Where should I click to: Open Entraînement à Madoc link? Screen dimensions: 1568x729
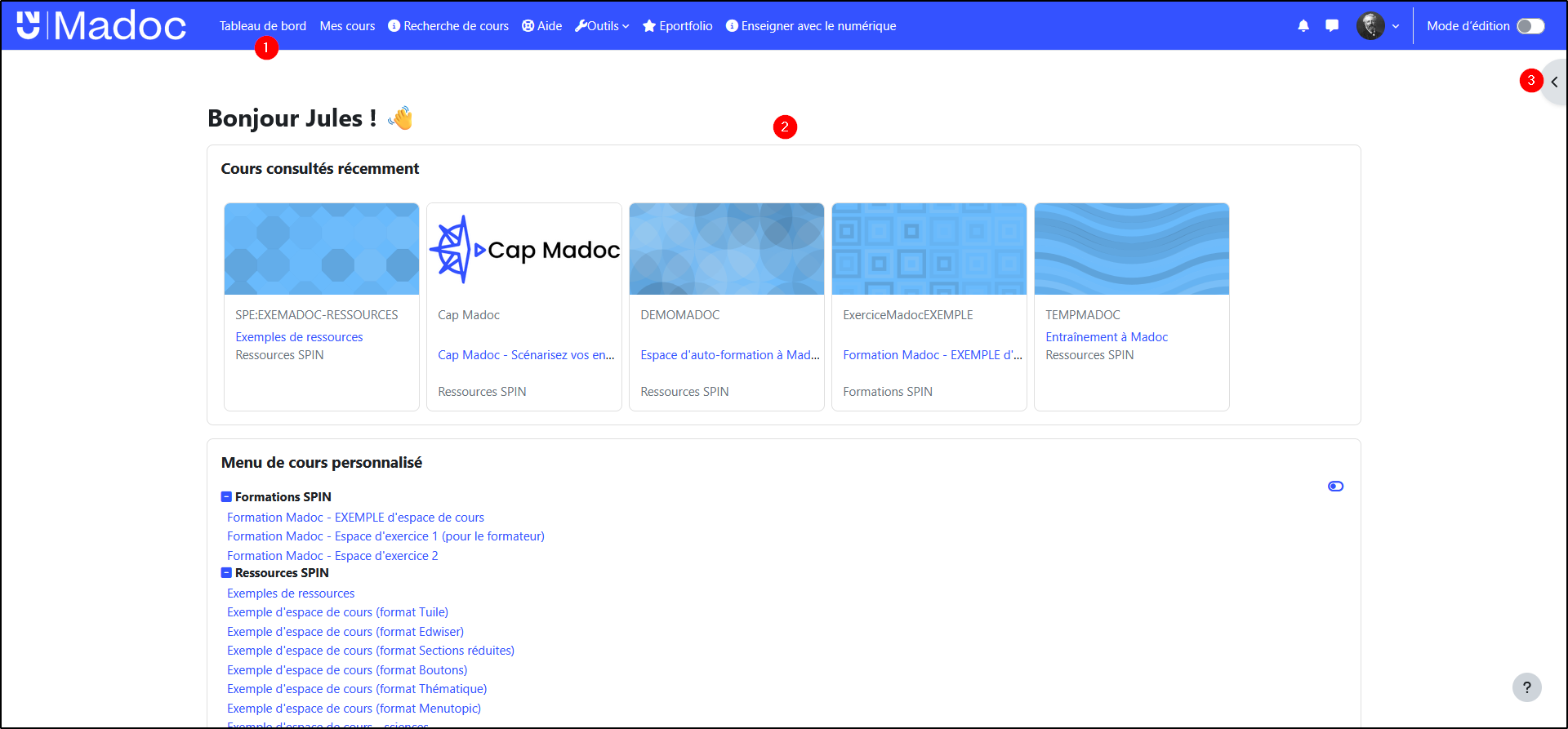coord(1107,337)
